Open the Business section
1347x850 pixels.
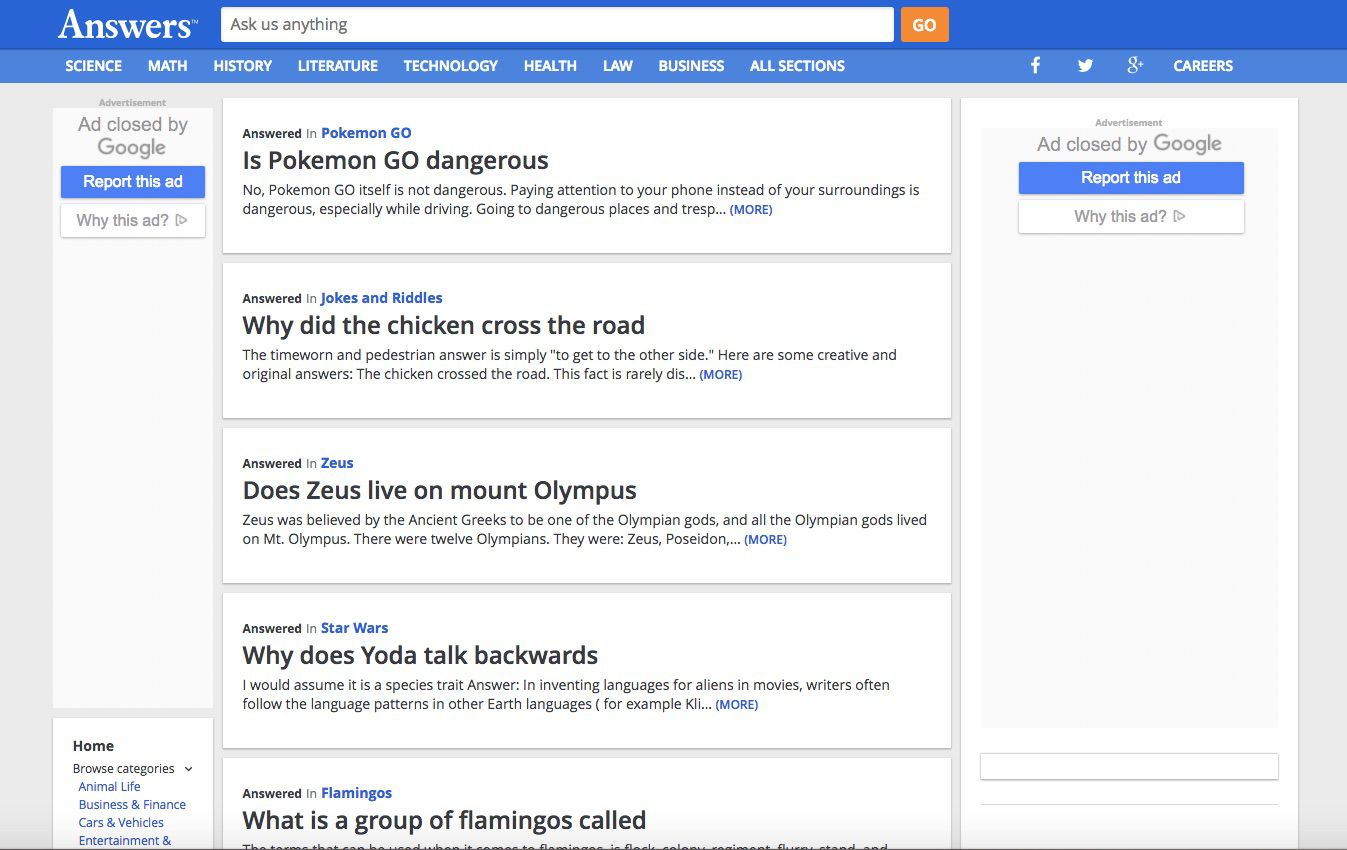click(x=691, y=66)
